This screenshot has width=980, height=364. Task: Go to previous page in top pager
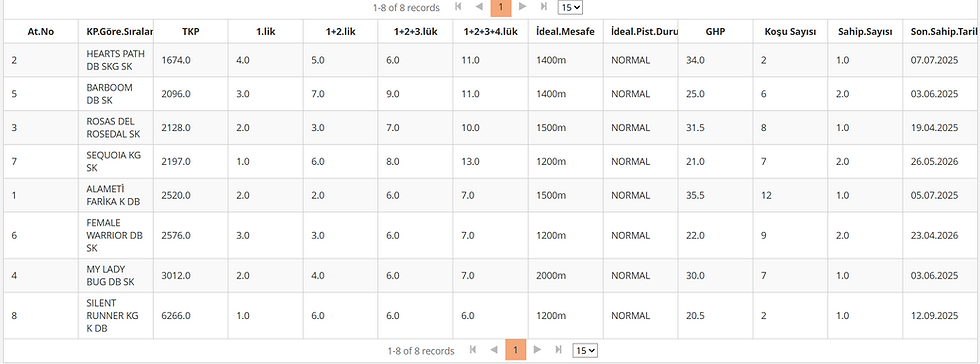[479, 8]
